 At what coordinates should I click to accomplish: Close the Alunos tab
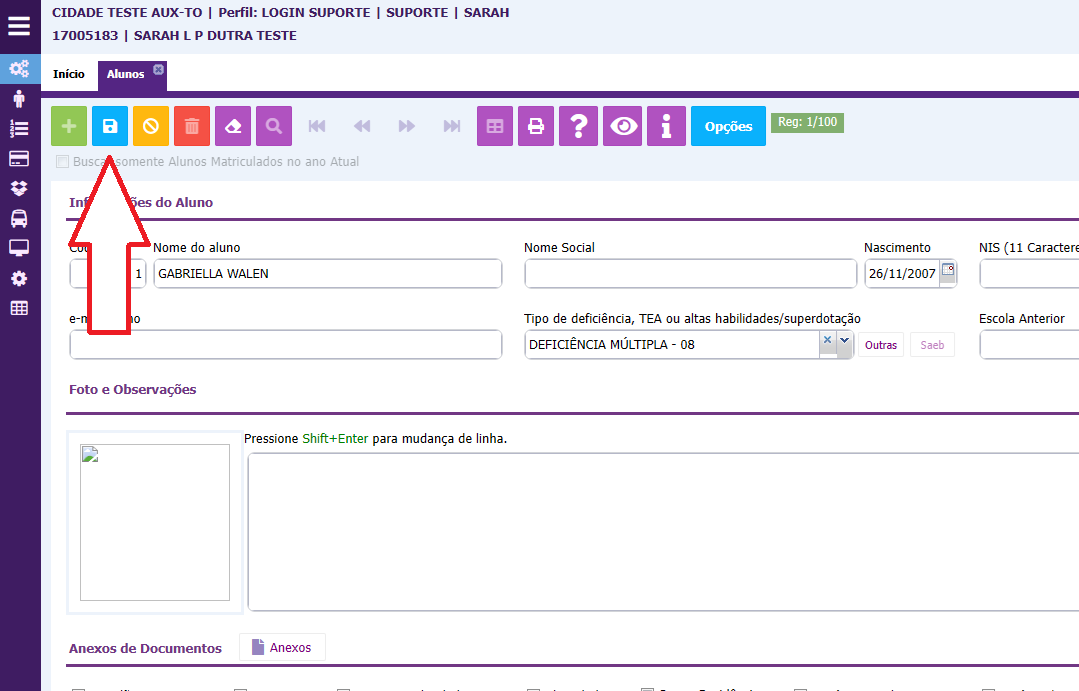coord(158,69)
